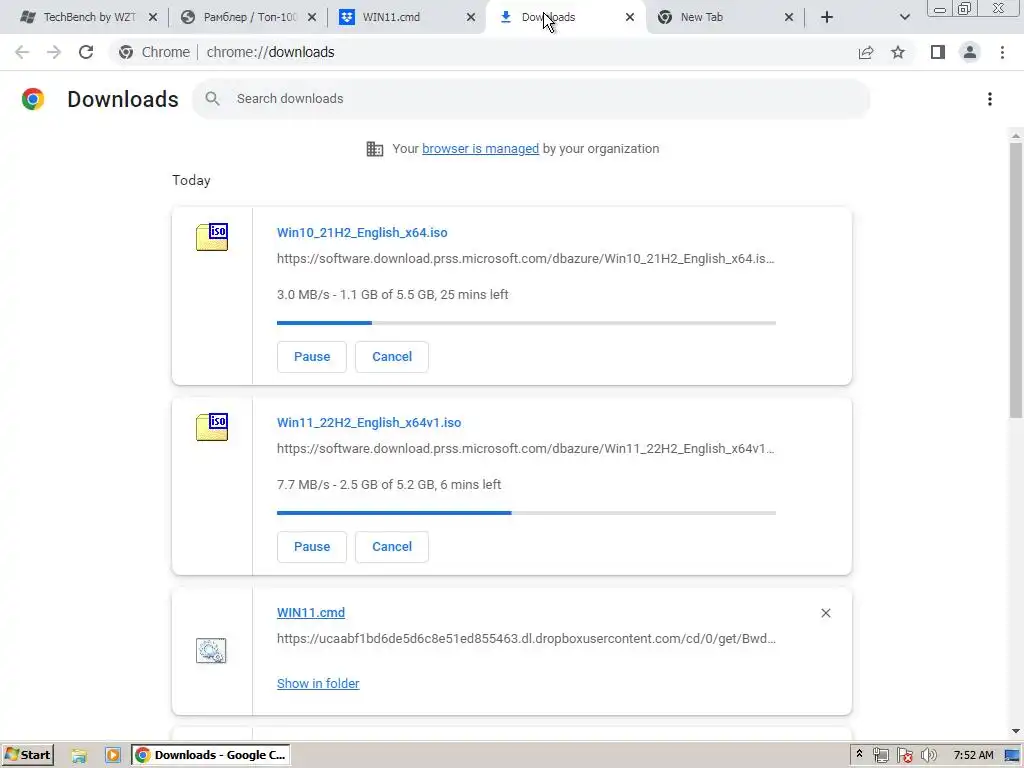
Task: Click the Win11 ISO file icon
Action: (212, 427)
